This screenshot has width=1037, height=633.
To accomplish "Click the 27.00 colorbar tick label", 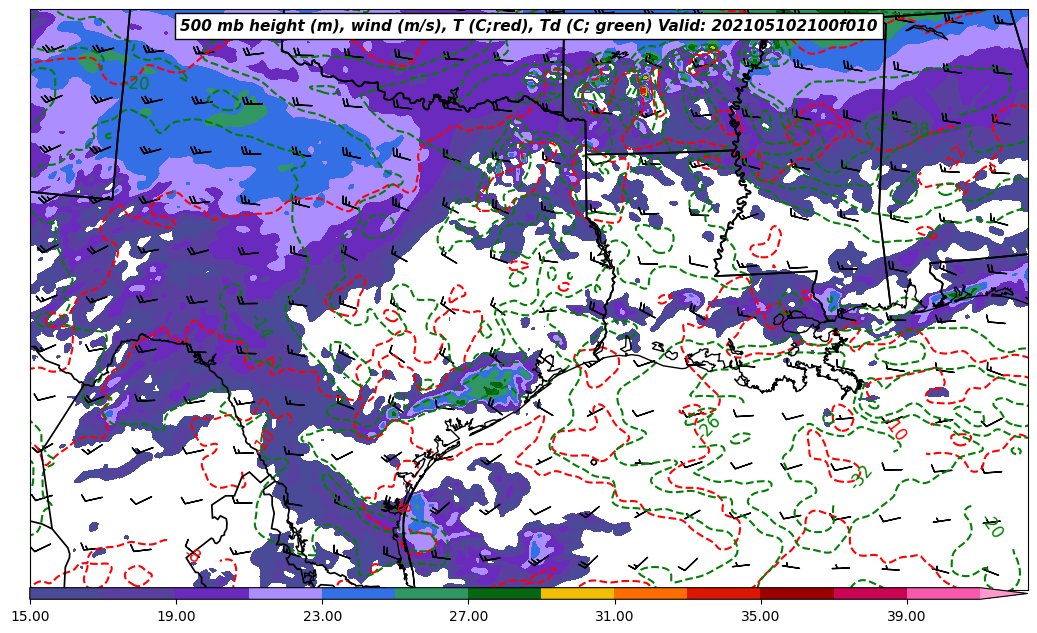I will 468,616.
